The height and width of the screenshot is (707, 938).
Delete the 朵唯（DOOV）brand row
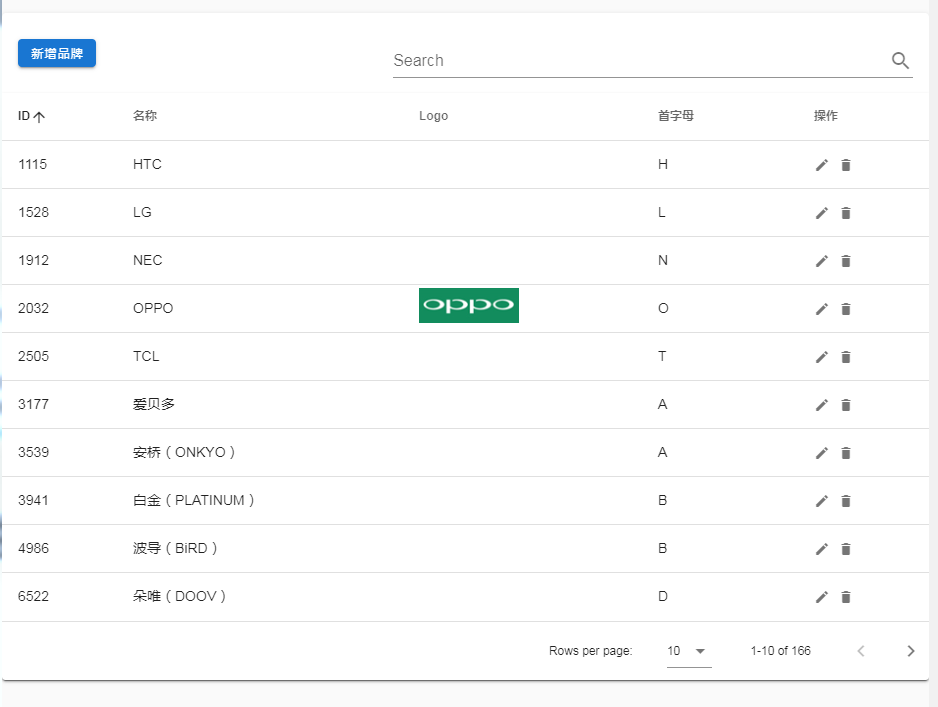coord(846,597)
